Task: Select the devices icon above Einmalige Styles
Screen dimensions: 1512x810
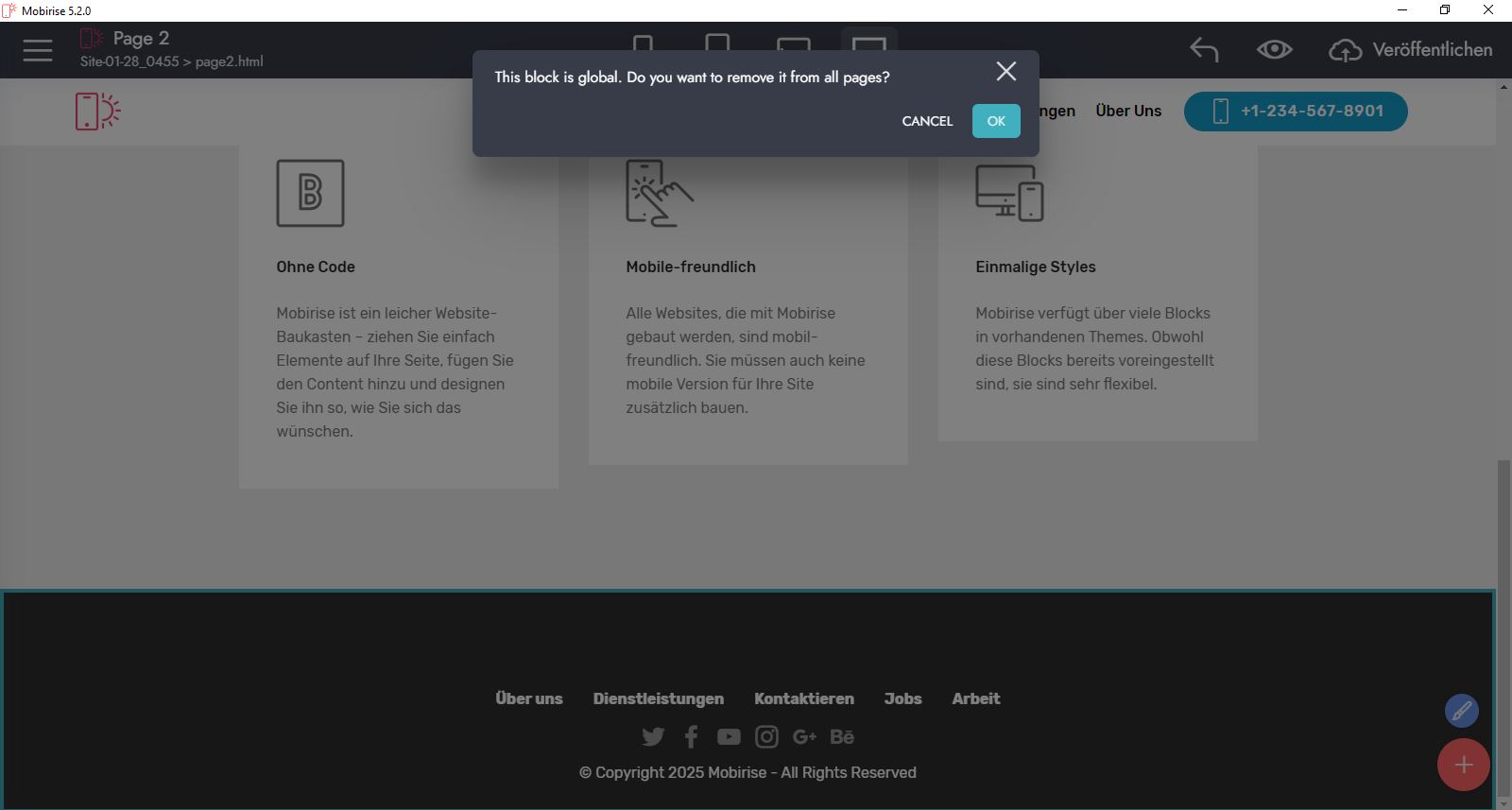Action: pos(1009,193)
